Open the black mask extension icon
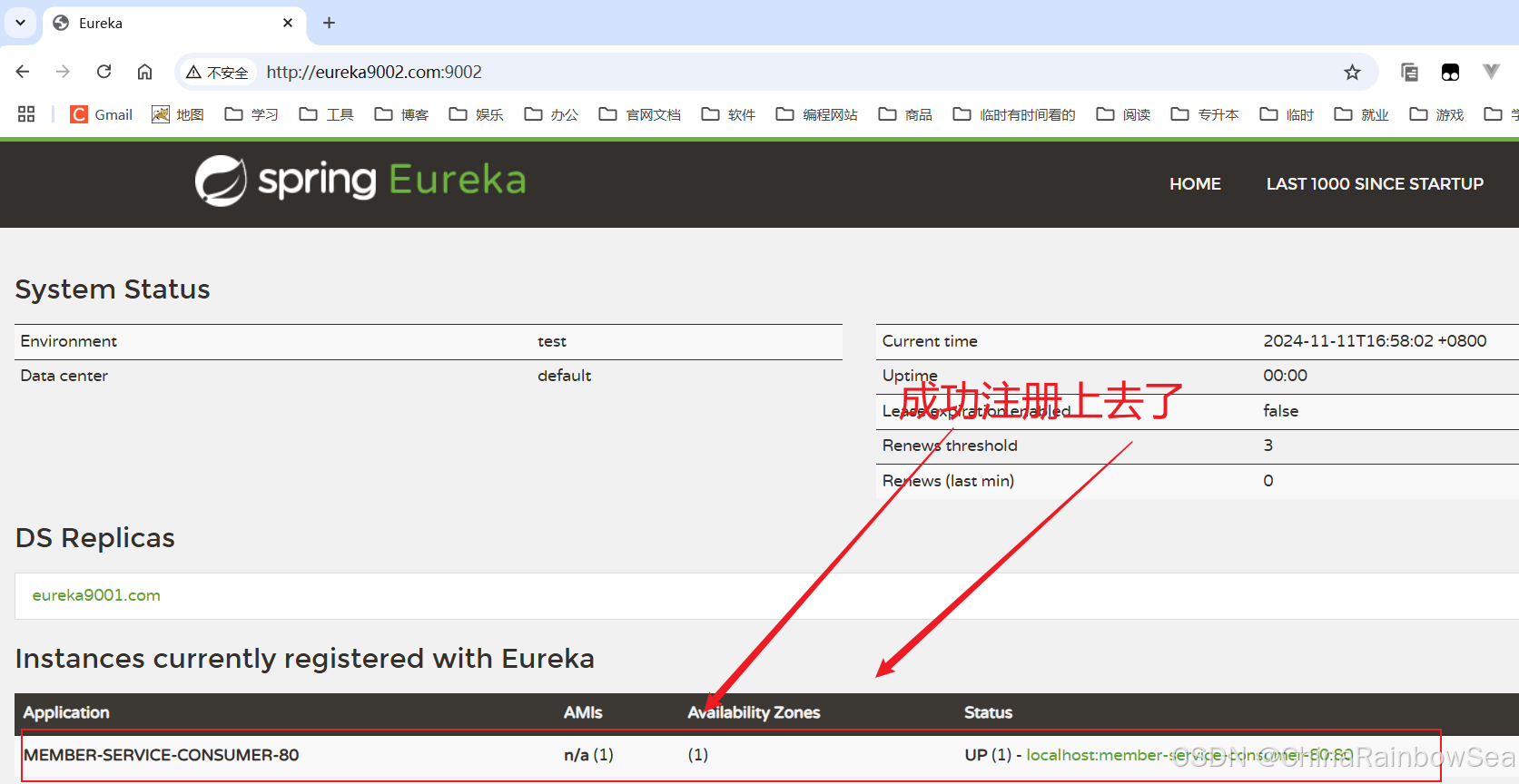The height and width of the screenshot is (784, 1519). (x=1450, y=72)
